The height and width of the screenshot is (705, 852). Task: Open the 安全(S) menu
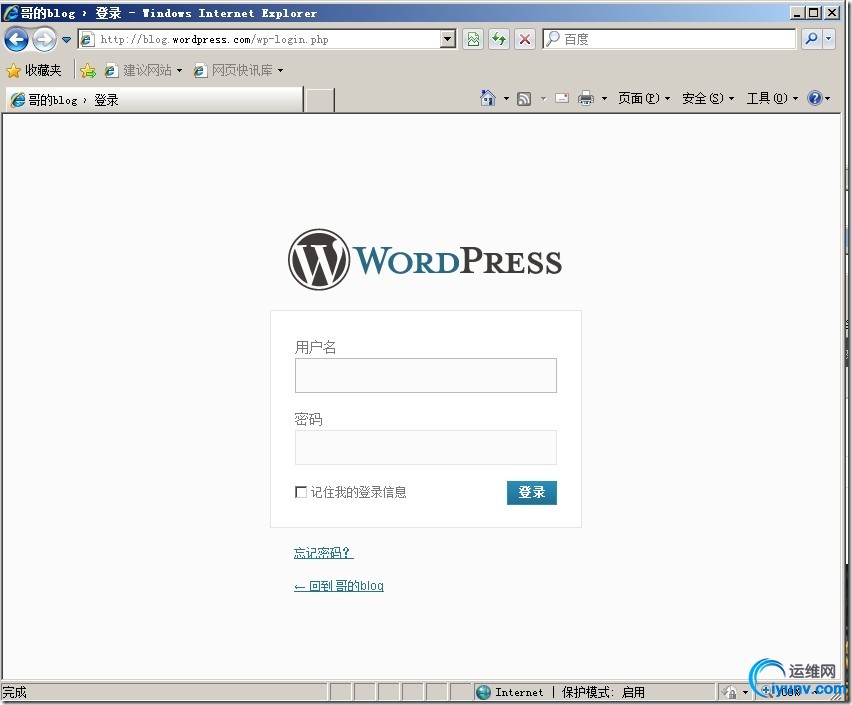708,98
